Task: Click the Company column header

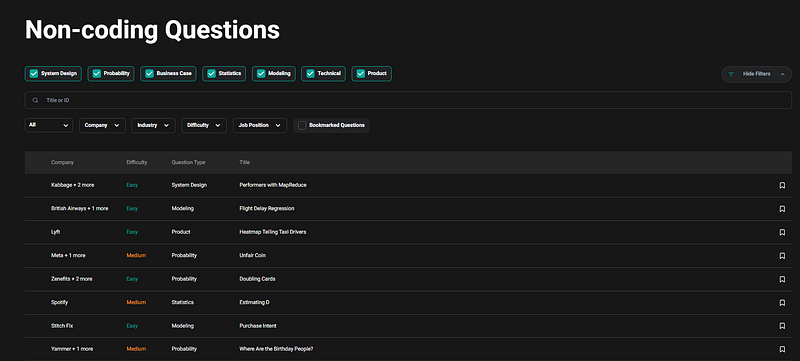Action: [62, 163]
